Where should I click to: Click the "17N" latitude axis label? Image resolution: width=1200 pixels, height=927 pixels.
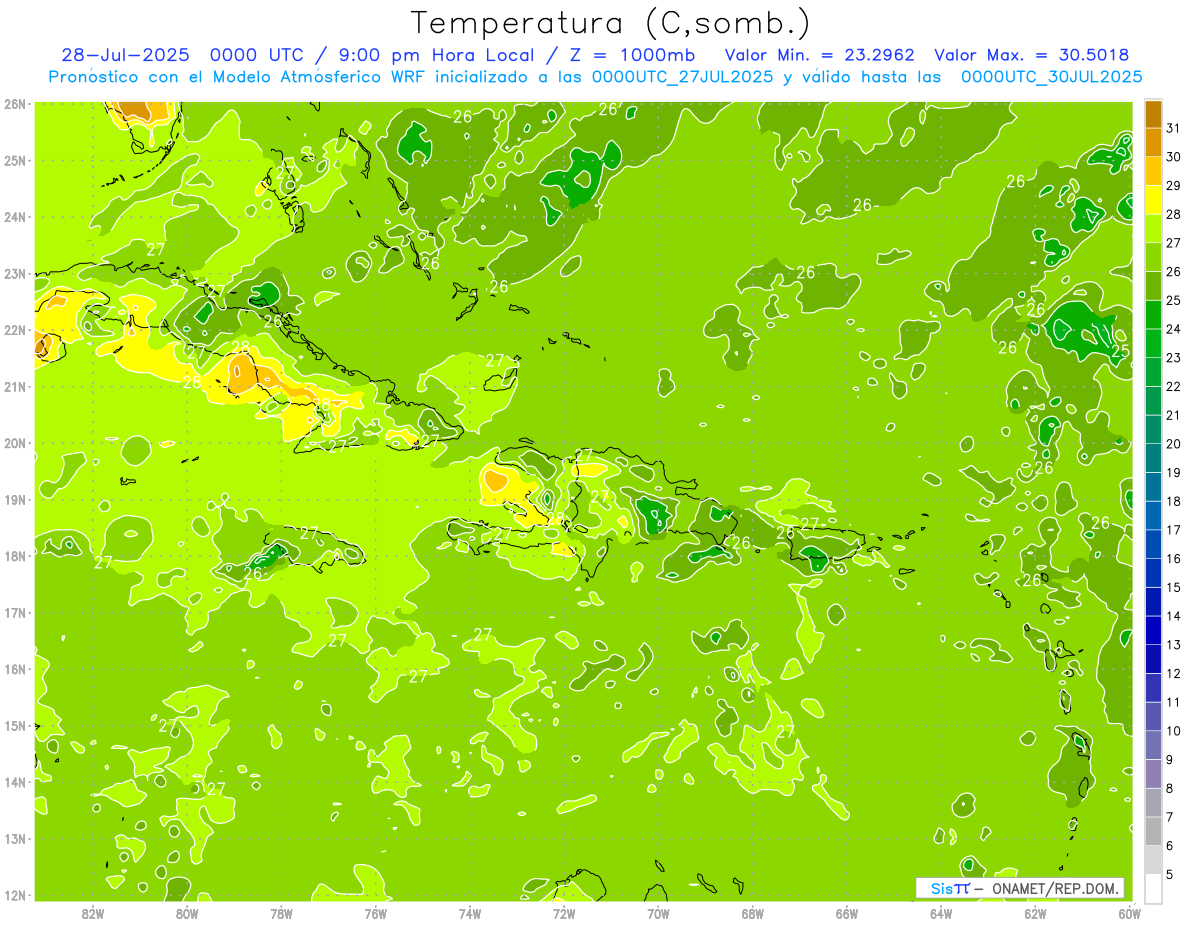pos(15,612)
